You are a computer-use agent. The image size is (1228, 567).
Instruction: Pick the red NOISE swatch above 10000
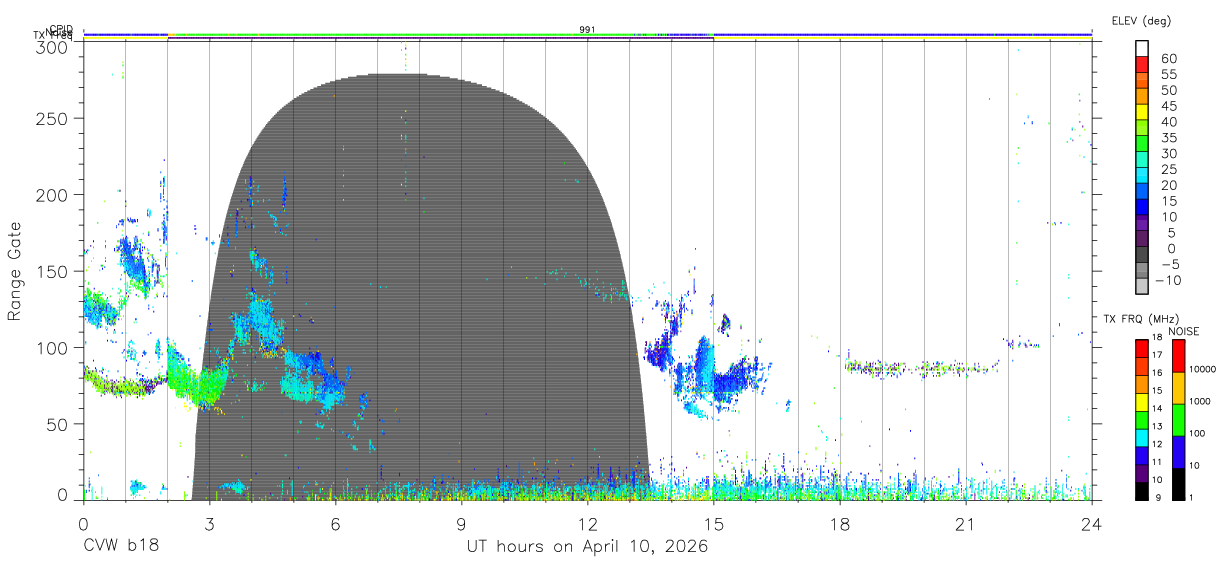pos(1178,354)
